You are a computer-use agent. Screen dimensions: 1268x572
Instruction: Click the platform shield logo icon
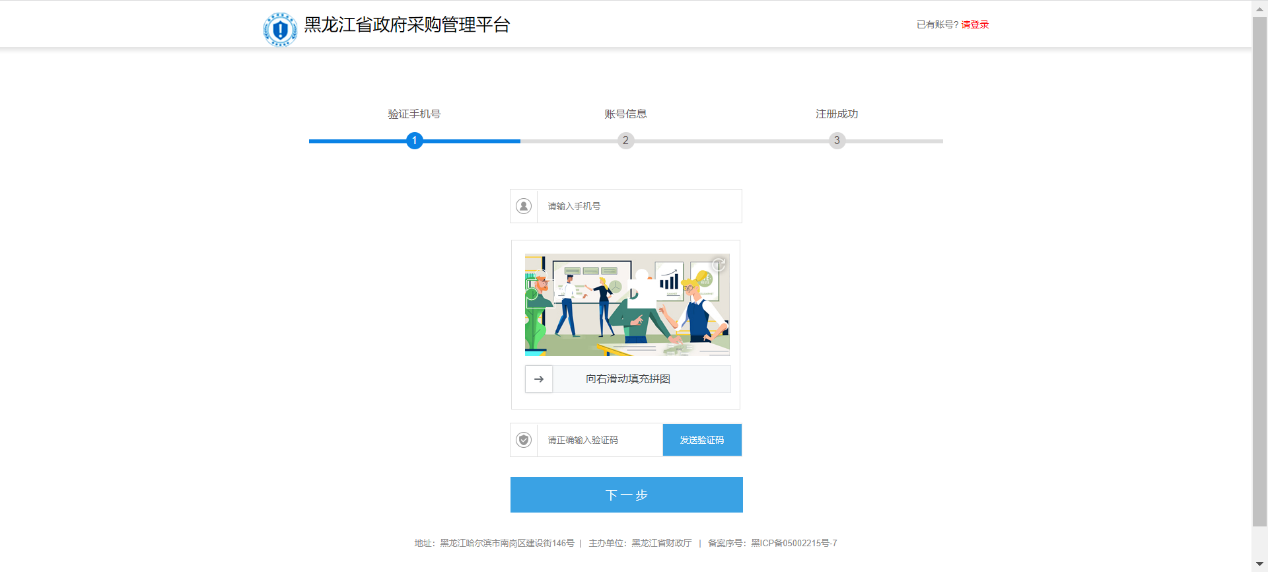click(280, 29)
